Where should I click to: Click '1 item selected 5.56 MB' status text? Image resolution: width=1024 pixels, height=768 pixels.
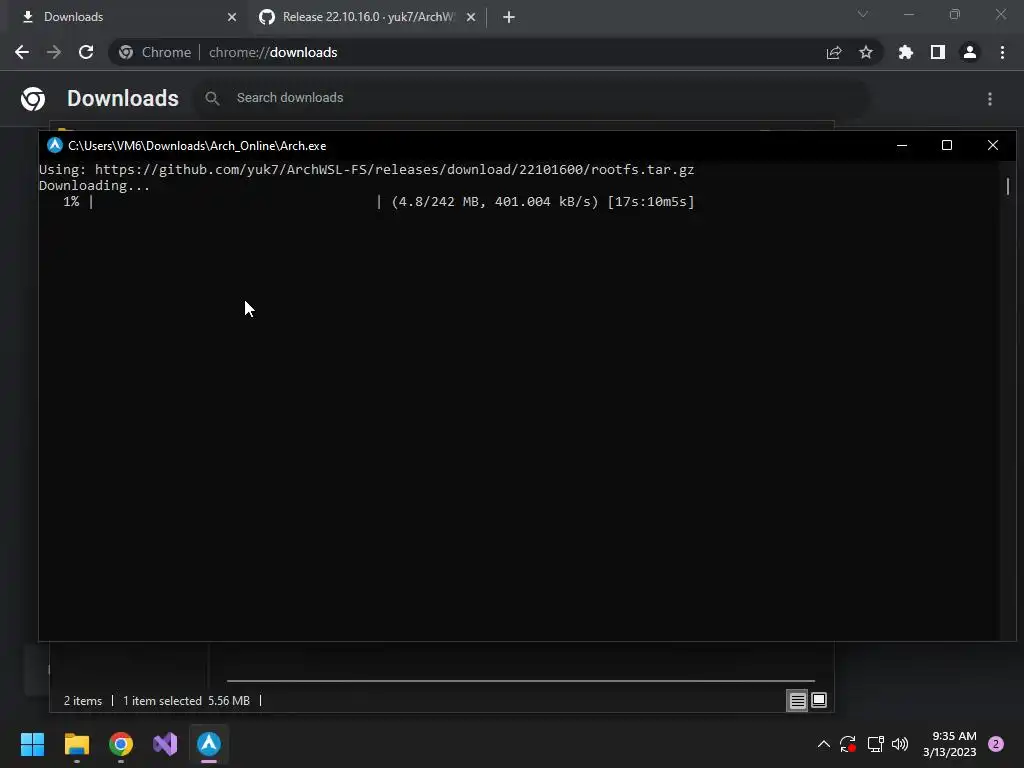click(186, 701)
